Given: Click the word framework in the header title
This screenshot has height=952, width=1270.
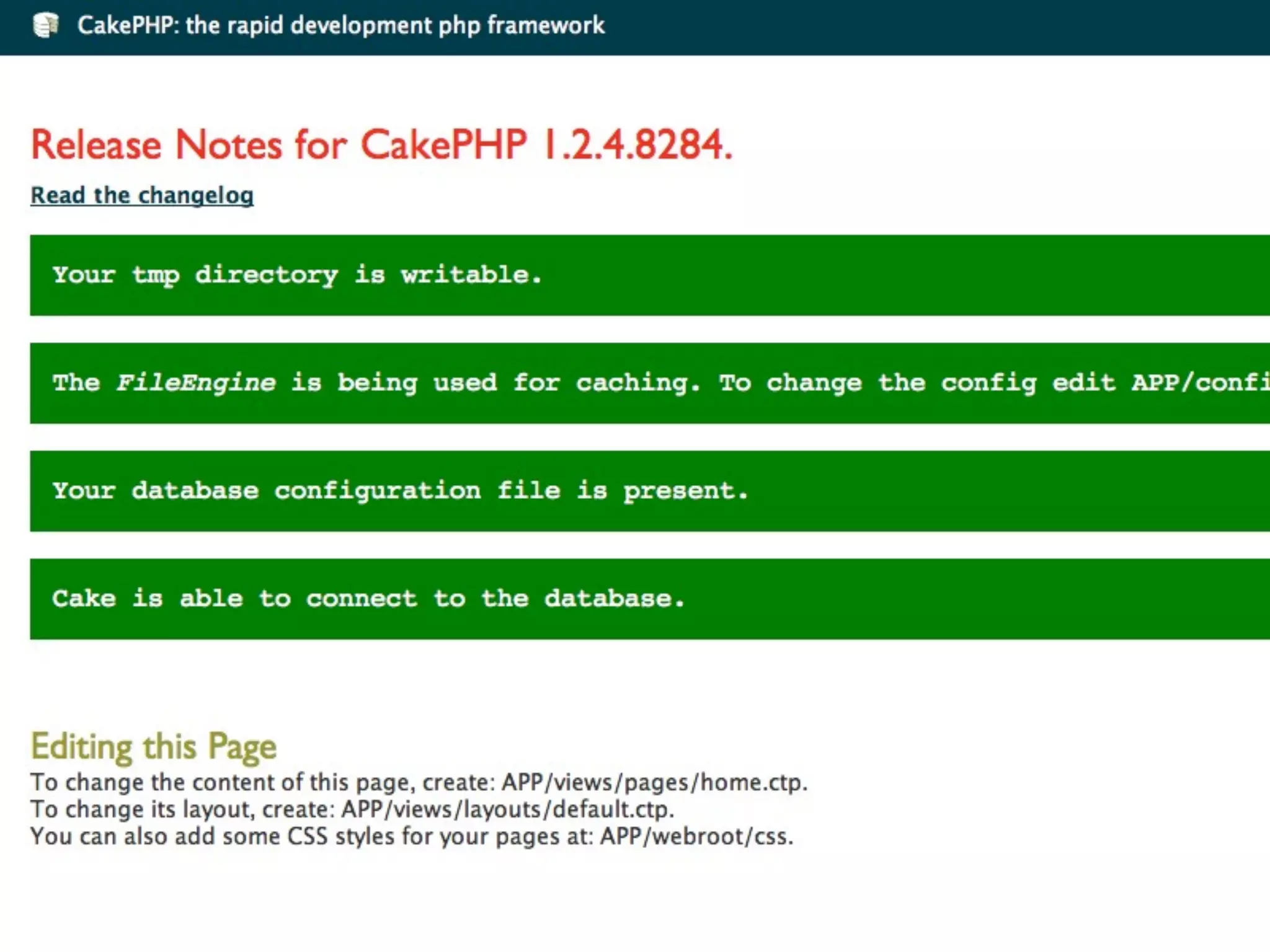Looking at the screenshot, I should pos(545,25).
